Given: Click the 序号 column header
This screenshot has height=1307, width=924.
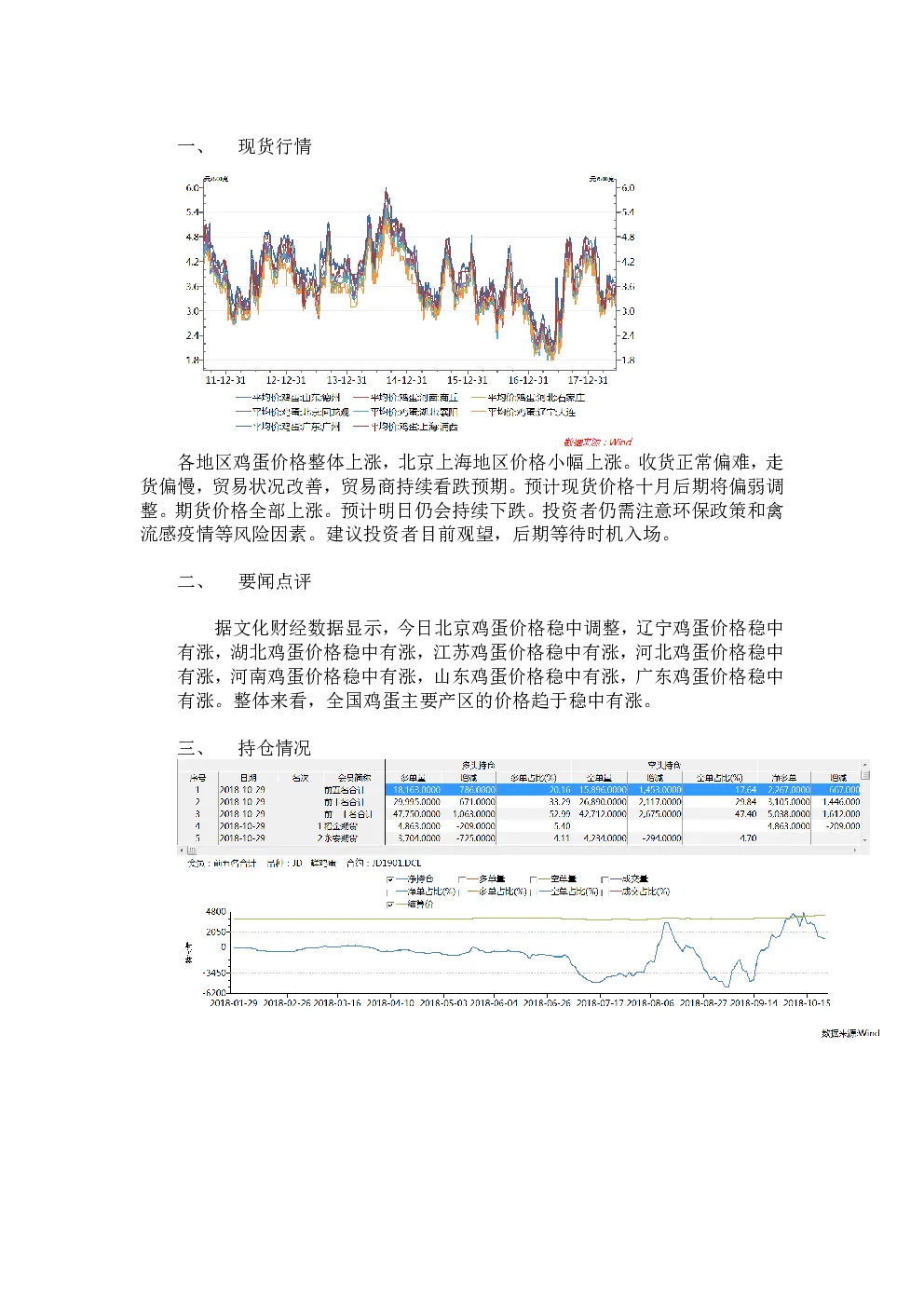Looking at the screenshot, I should (x=197, y=777).
